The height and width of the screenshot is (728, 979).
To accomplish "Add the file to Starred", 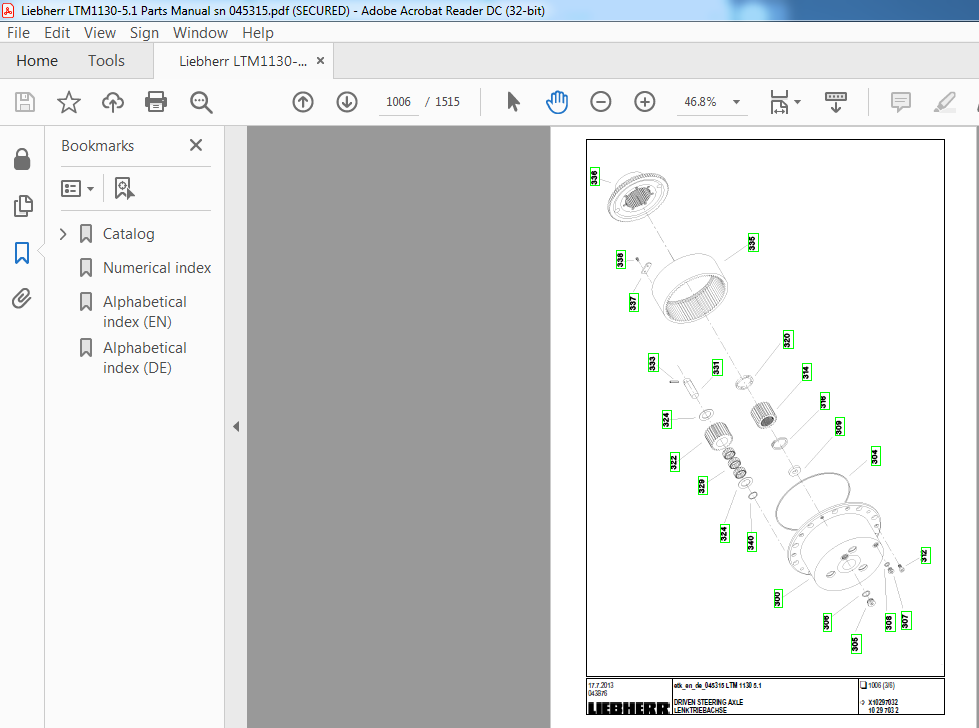I will click(x=69, y=102).
